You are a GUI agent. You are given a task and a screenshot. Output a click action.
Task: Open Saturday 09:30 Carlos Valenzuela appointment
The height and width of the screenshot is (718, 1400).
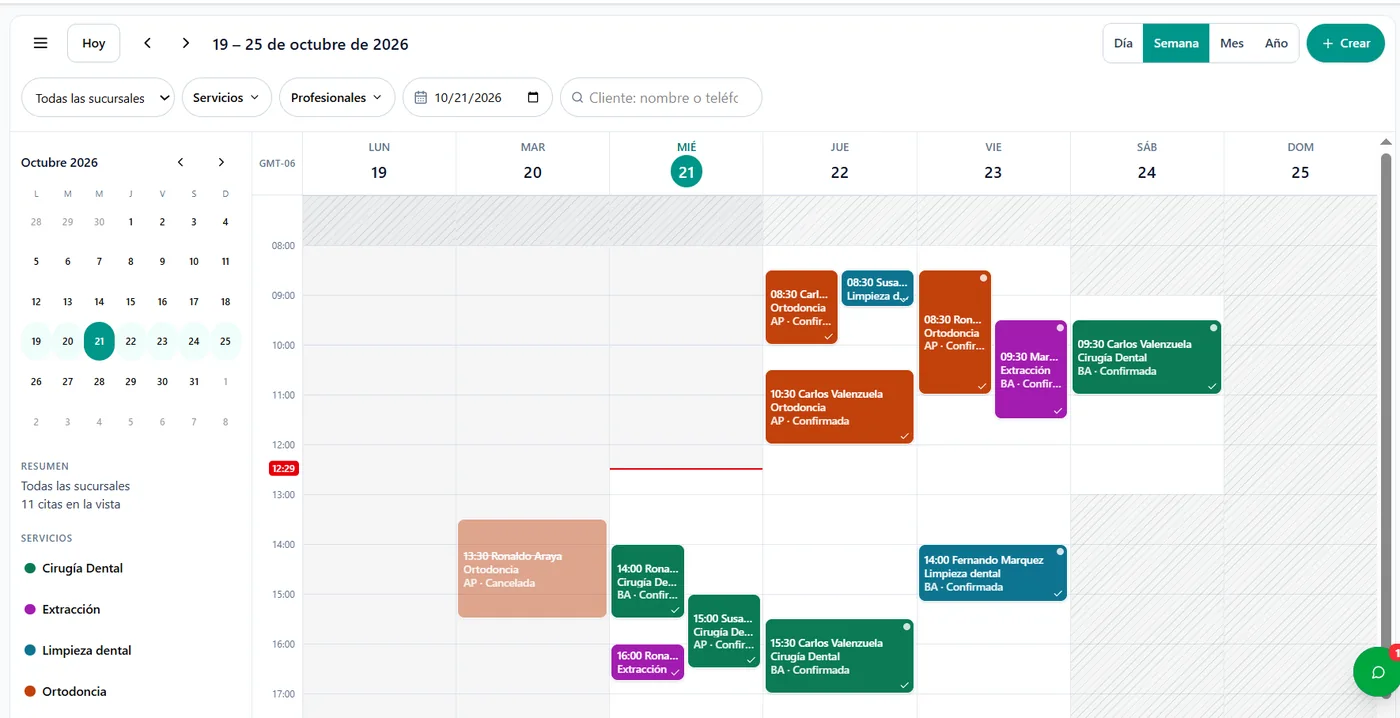tap(1147, 357)
